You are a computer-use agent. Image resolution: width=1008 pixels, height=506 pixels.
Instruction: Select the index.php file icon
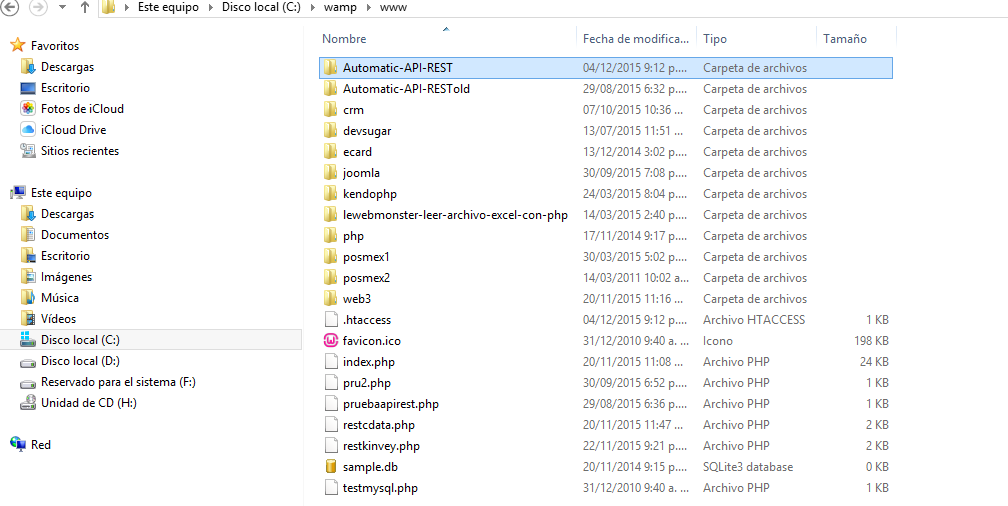point(331,362)
